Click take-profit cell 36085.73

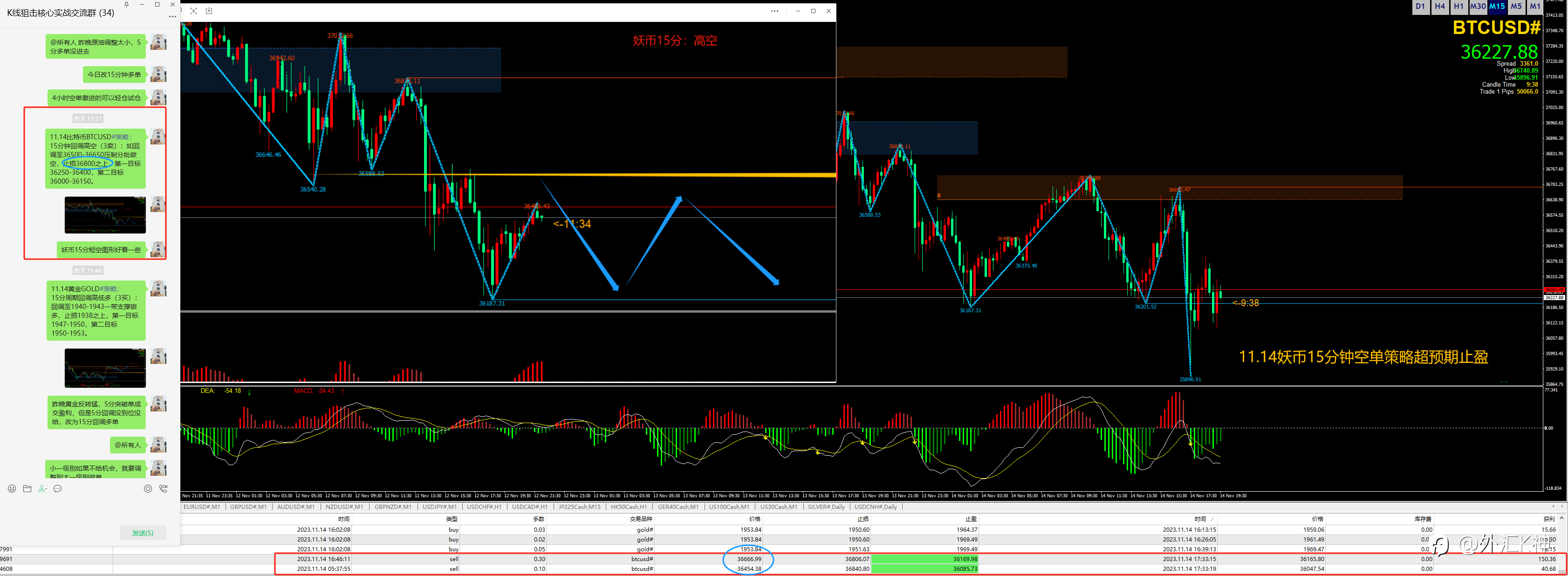click(925, 569)
